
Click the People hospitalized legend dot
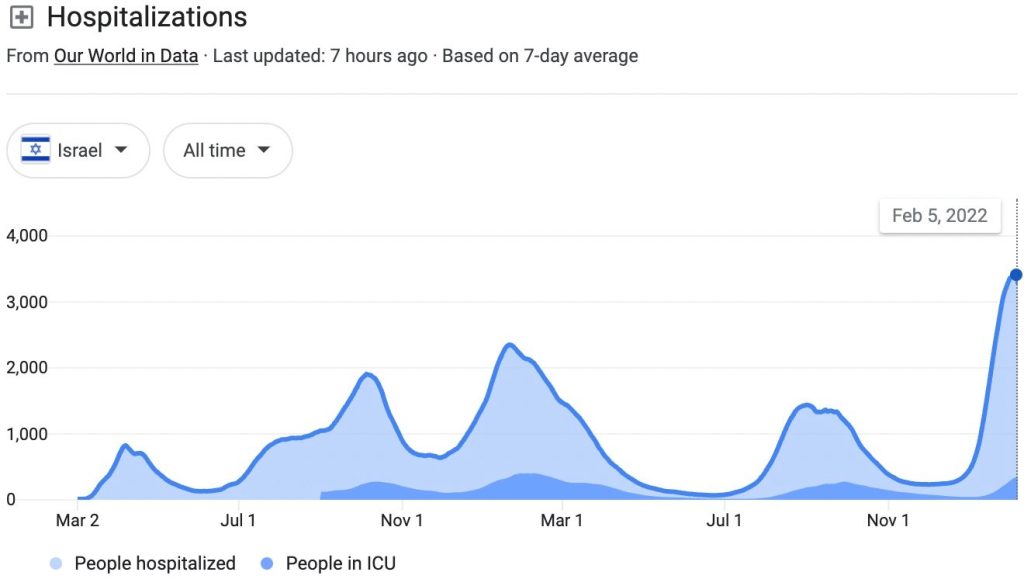tap(56, 564)
